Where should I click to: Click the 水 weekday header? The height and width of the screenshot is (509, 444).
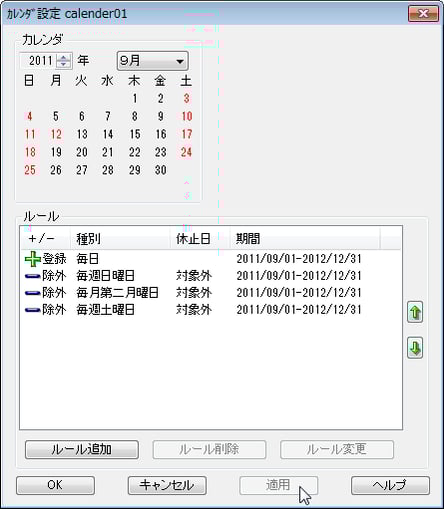[x=107, y=81]
